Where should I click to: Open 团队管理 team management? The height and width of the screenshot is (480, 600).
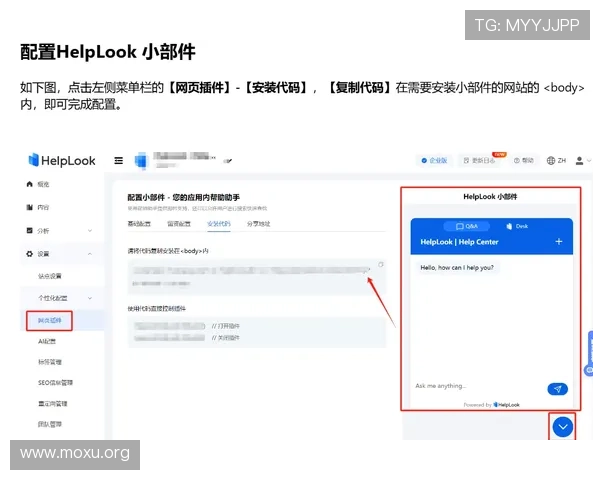point(50,424)
